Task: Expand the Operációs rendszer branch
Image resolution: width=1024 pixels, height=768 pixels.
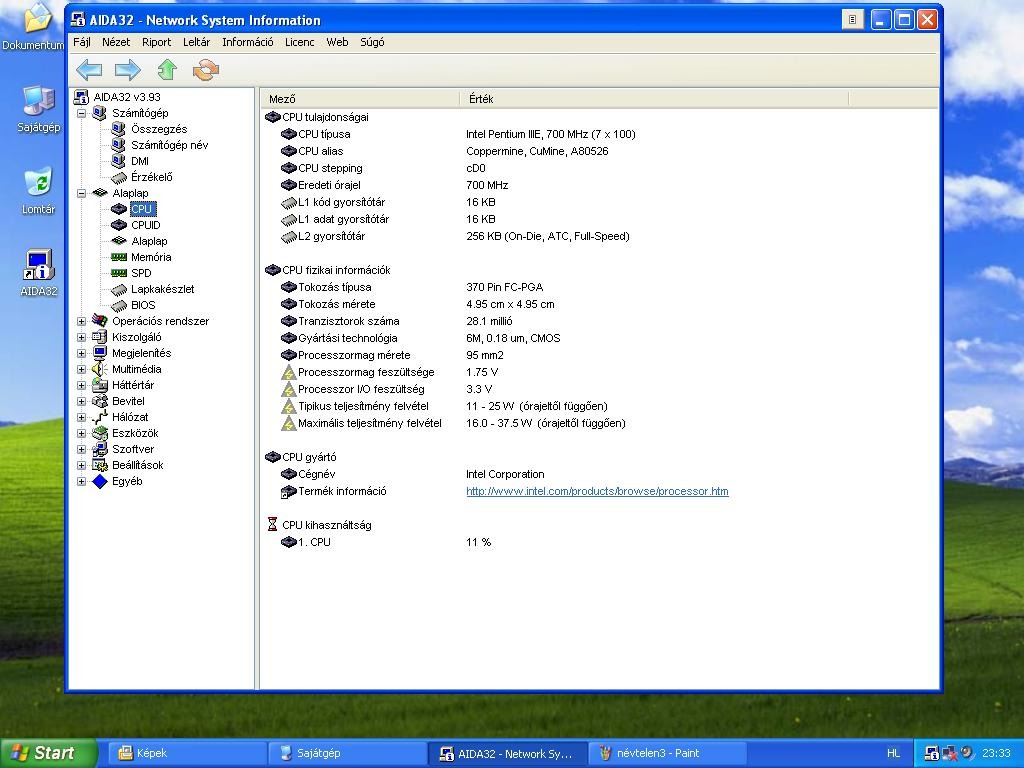Action: 82,321
